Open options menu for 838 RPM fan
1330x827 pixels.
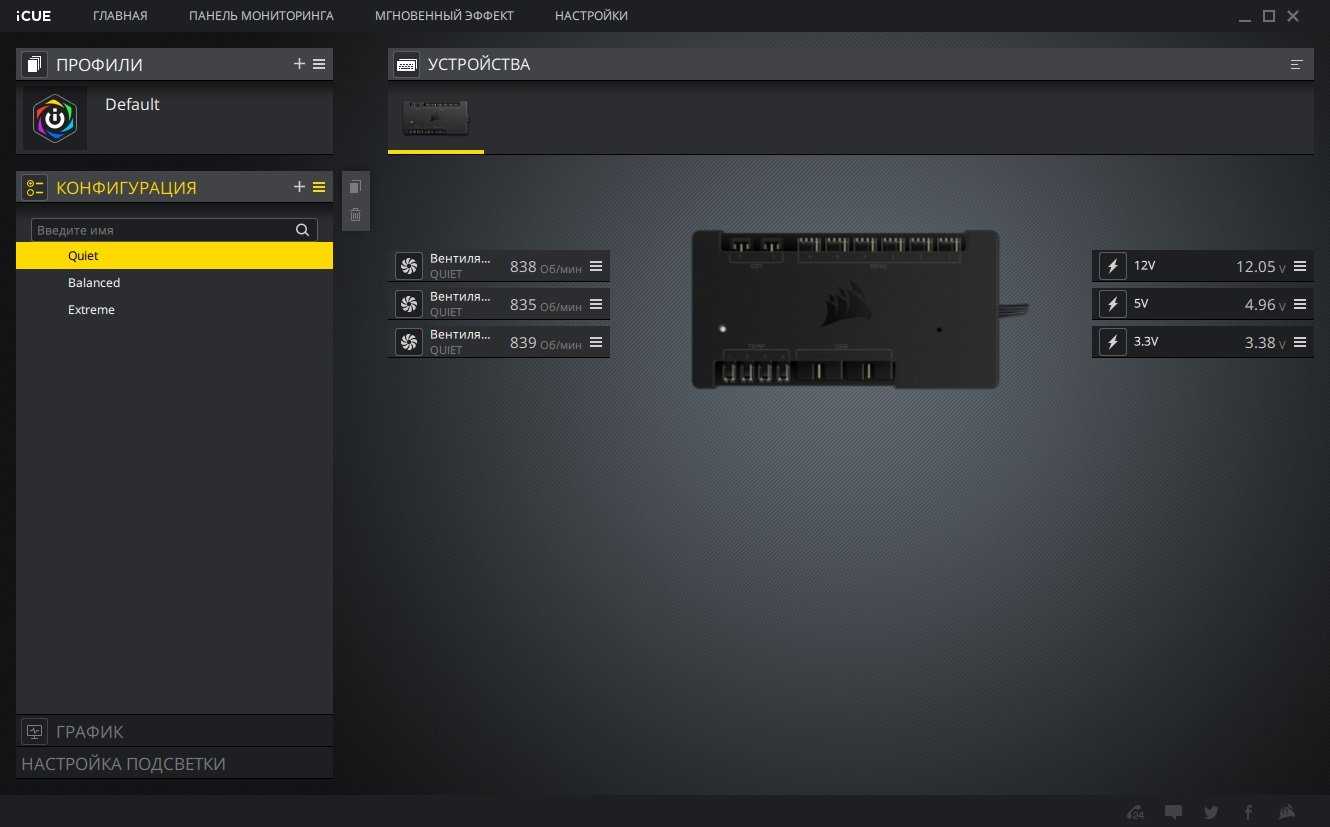click(596, 266)
